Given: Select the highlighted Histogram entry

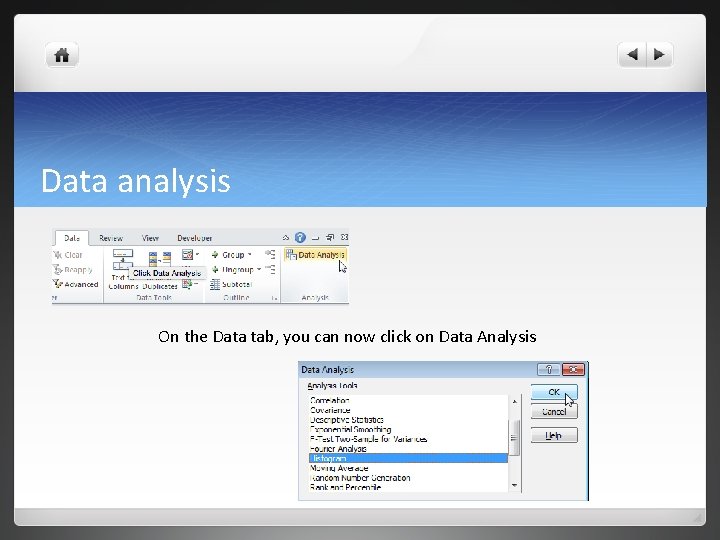Looking at the screenshot, I should 408,458.
